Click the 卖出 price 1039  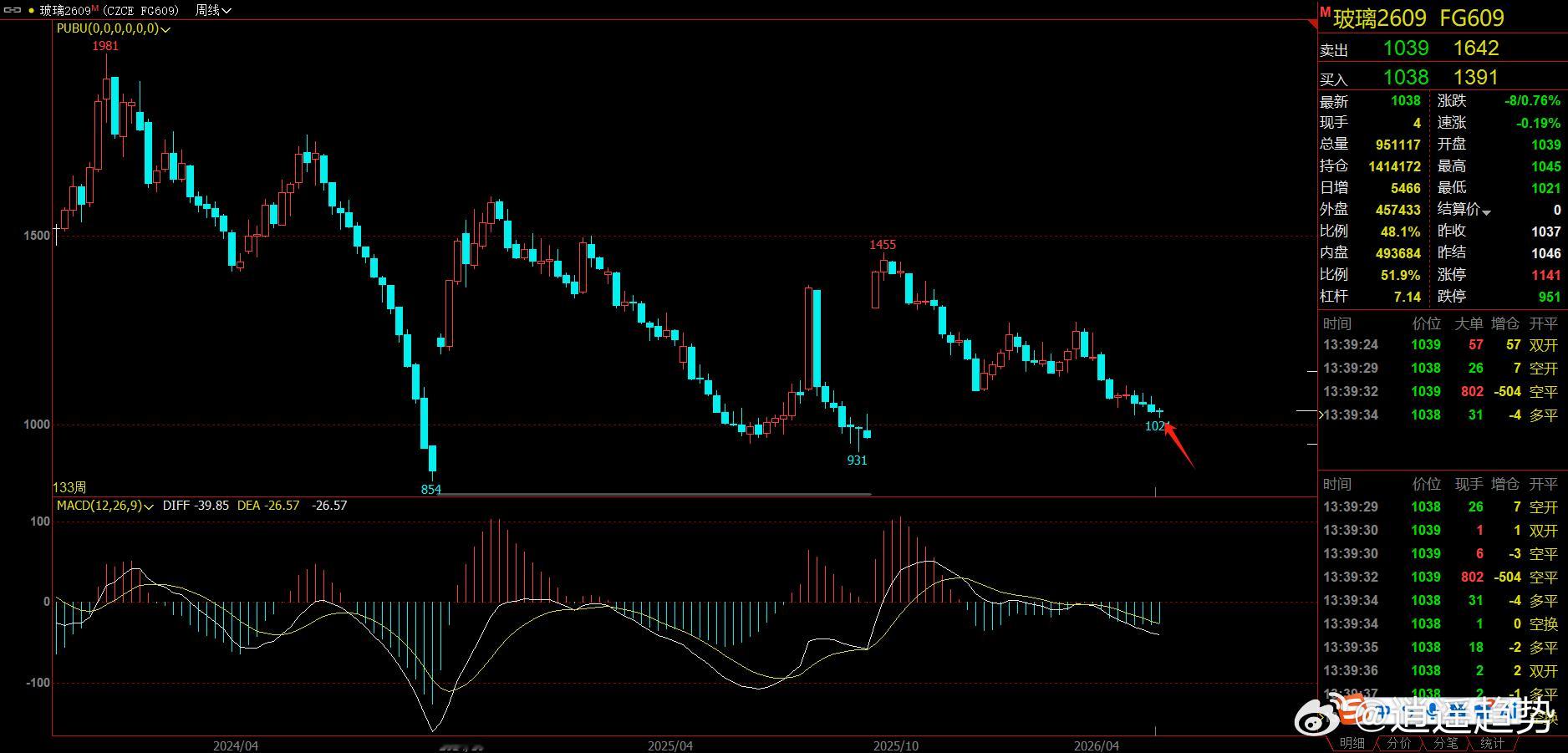(x=1406, y=48)
